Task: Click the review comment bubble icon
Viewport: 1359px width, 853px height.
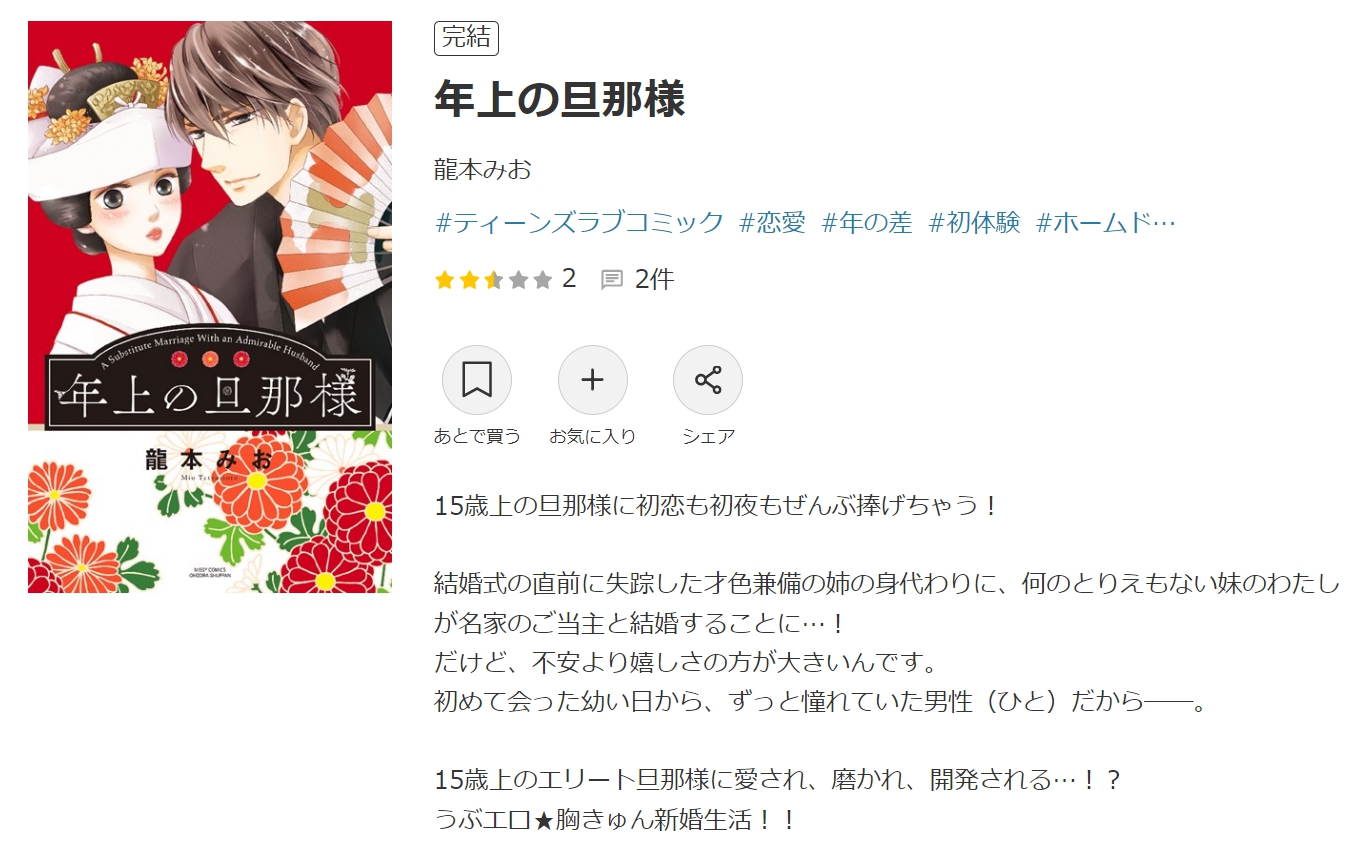Action: pos(612,280)
